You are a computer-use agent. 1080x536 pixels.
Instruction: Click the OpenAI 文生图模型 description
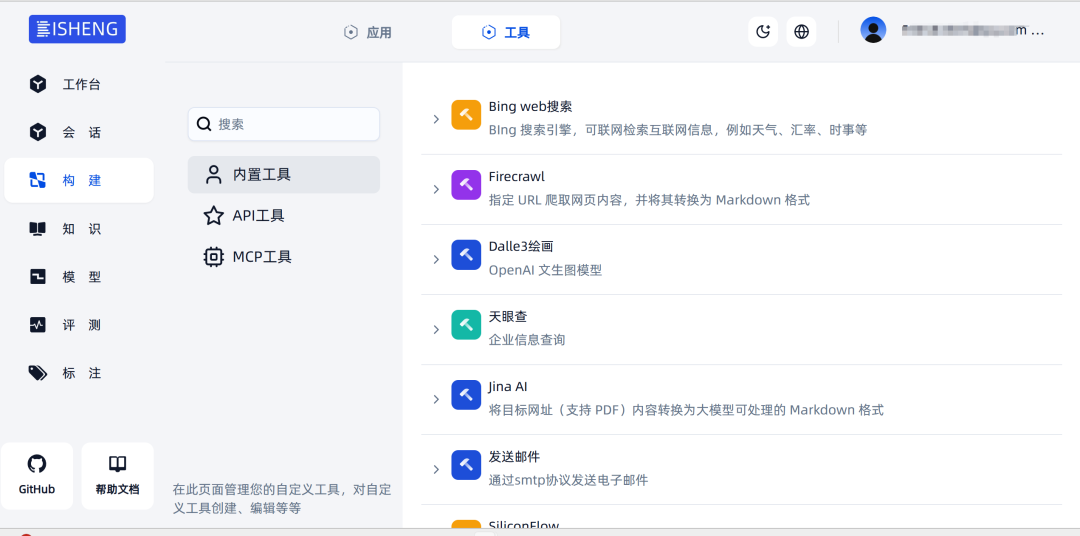(x=546, y=270)
